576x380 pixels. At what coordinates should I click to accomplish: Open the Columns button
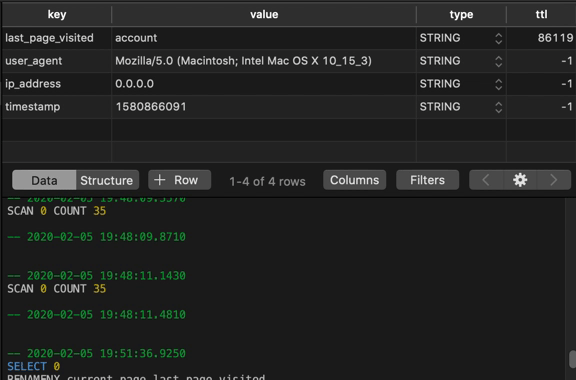[354, 180]
